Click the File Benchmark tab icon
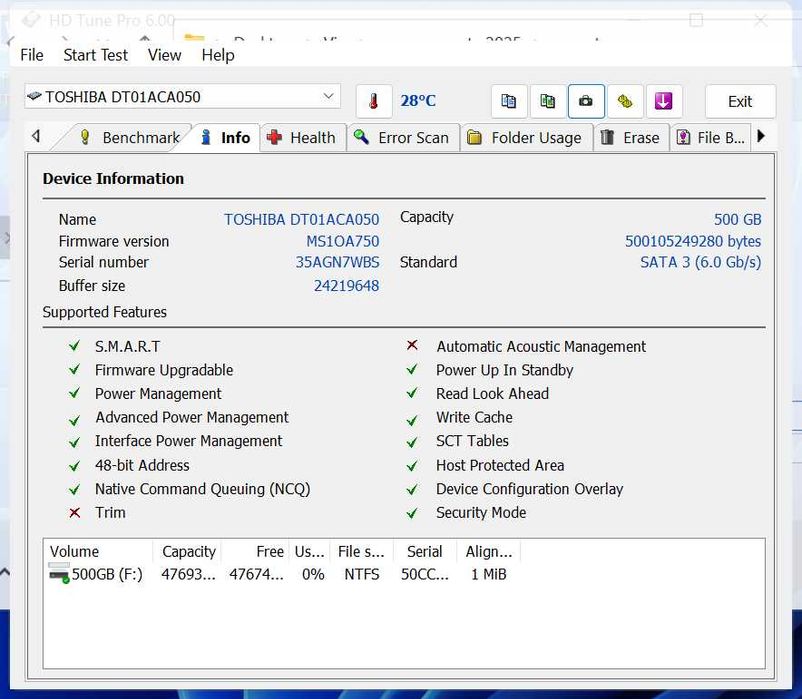This screenshot has height=699, width=802. coord(684,137)
